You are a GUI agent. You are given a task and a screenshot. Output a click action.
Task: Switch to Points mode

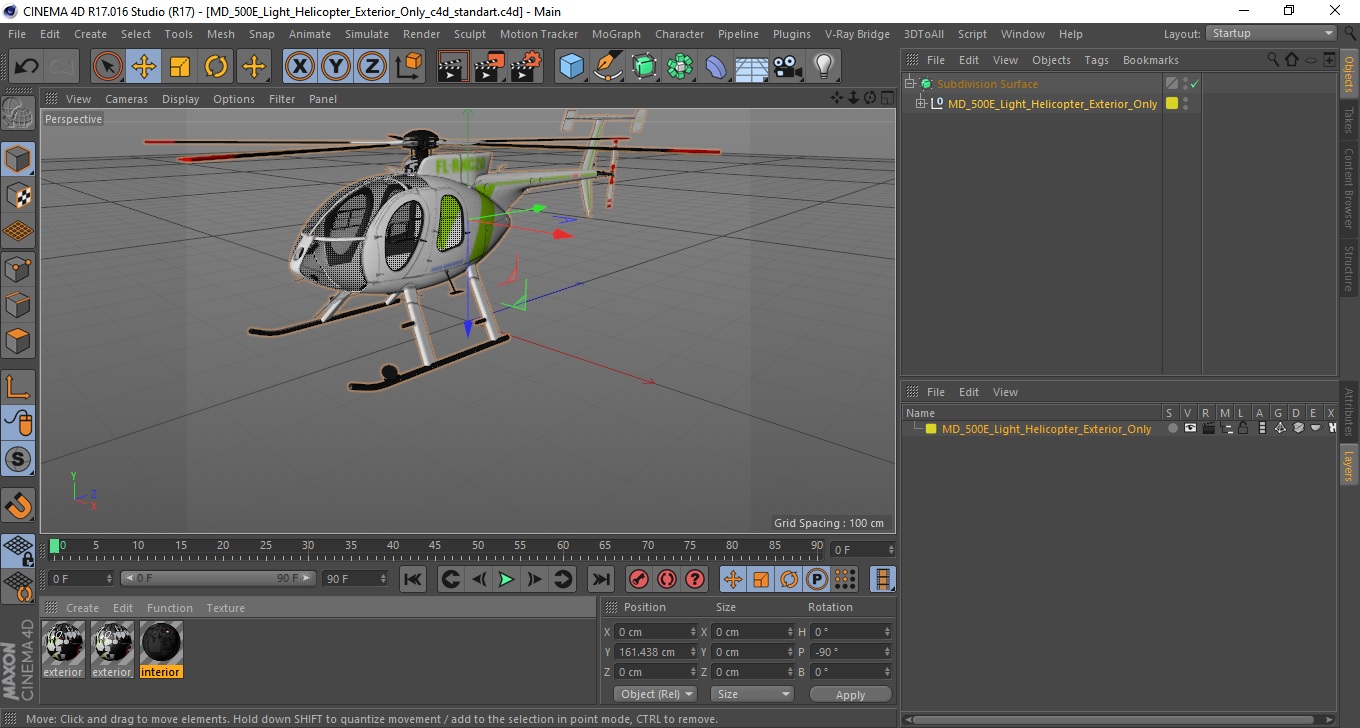click(18, 268)
